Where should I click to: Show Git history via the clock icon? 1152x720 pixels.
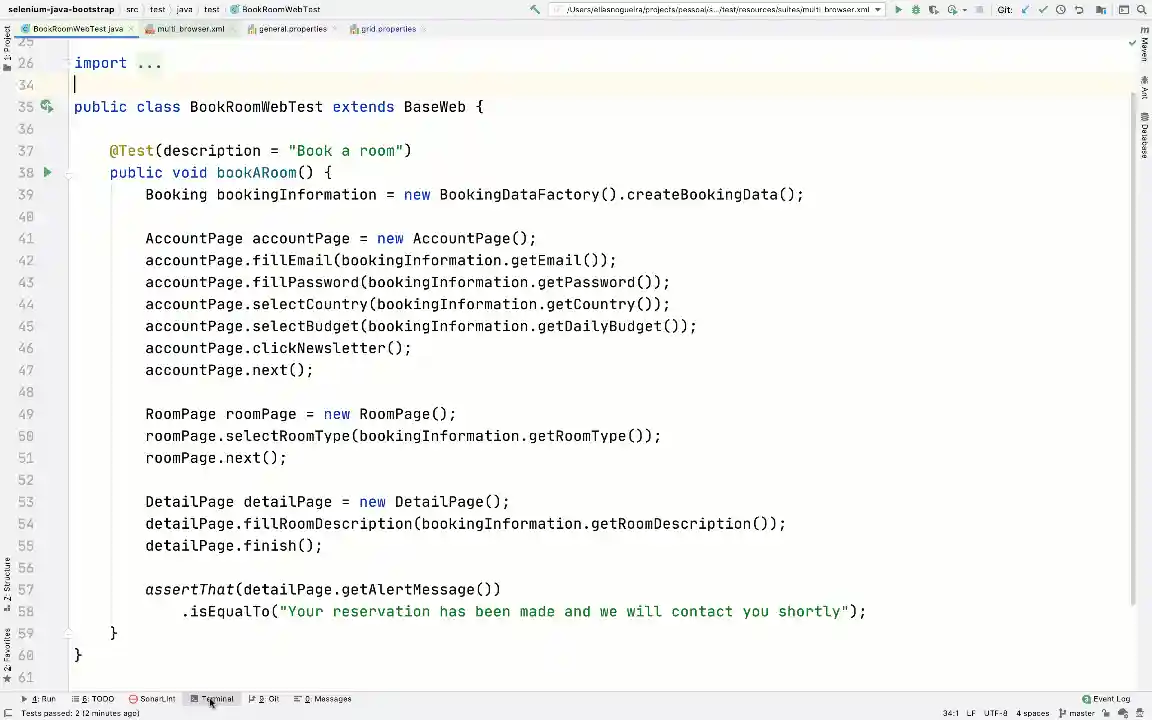click(x=1061, y=9)
